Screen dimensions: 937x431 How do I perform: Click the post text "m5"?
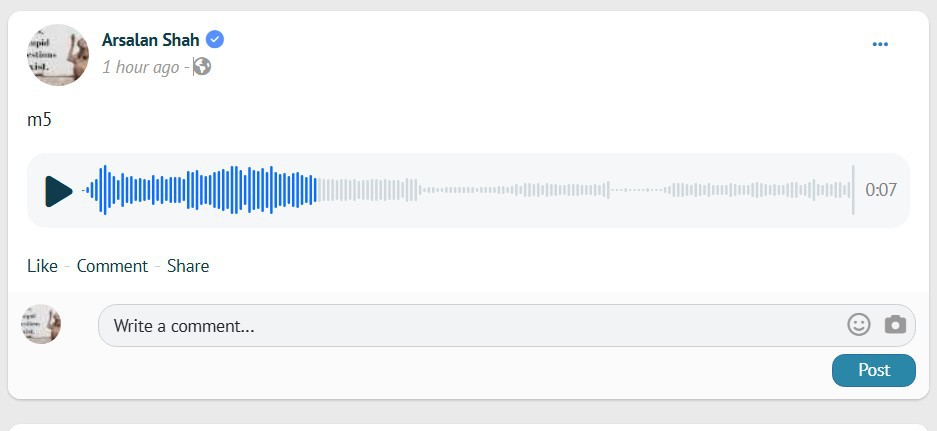[39, 120]
